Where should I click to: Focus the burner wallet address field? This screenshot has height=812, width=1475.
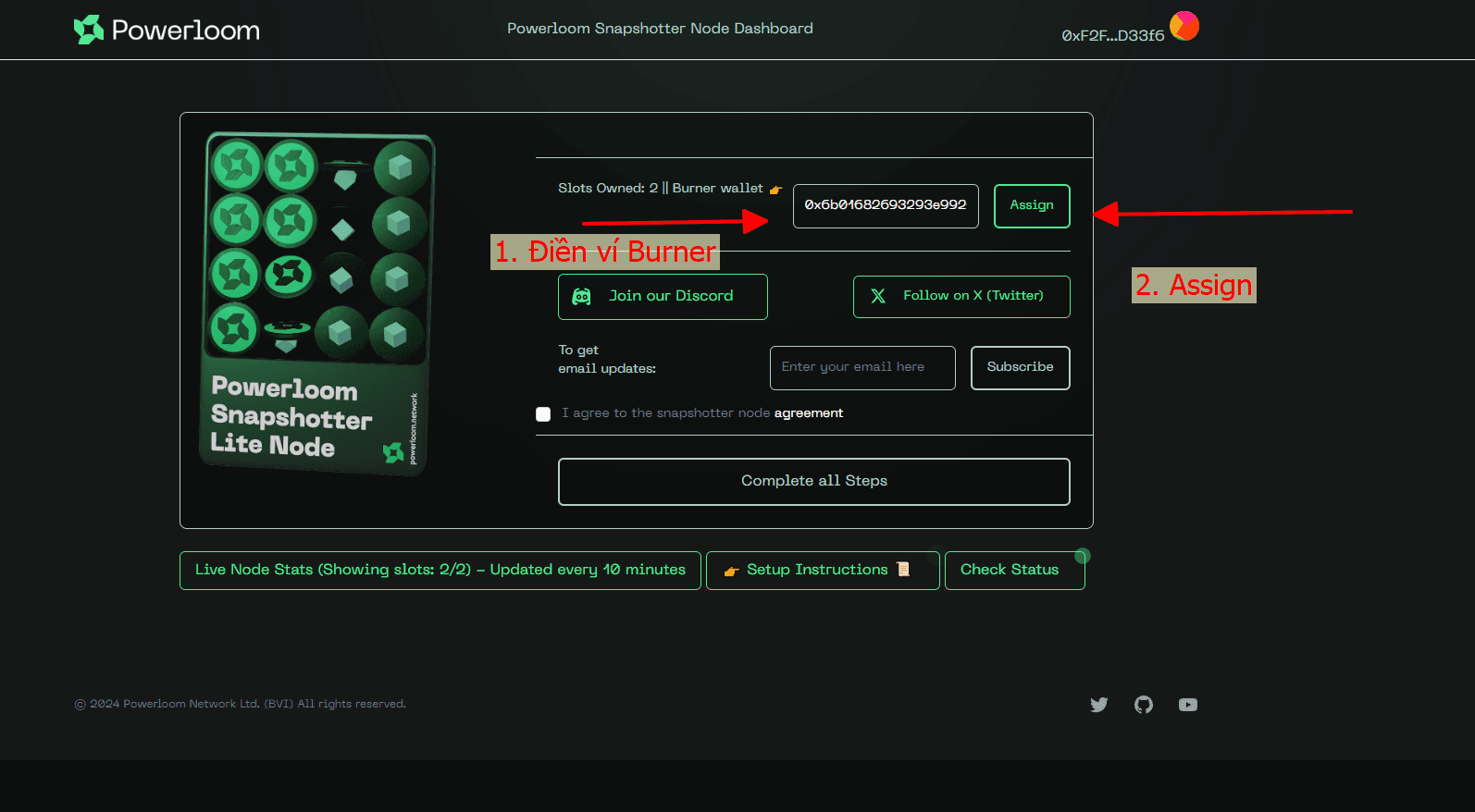tap(886, 205)
